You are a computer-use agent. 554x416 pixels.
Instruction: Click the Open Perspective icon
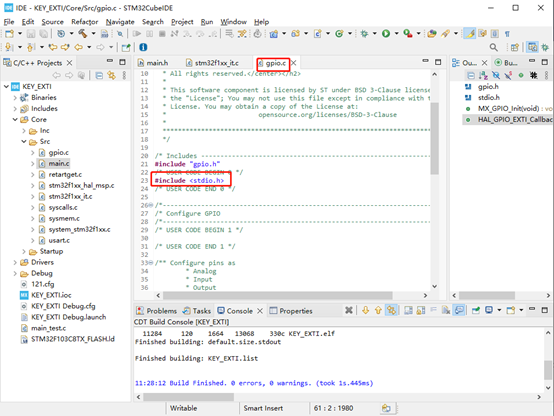click(515, 47)
